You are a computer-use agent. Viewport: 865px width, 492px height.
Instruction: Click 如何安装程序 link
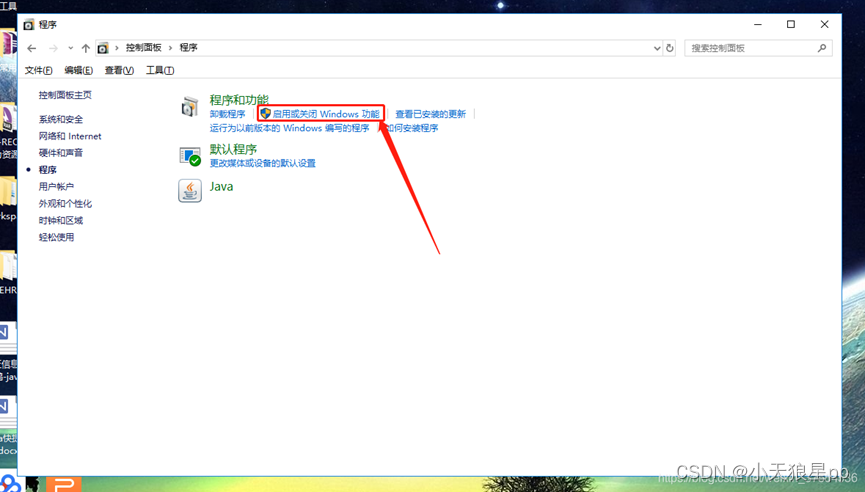coord(412,128)
